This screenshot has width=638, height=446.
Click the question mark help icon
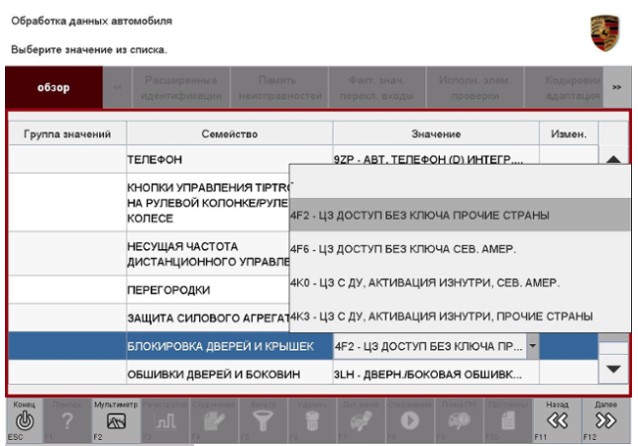(65, 422)
